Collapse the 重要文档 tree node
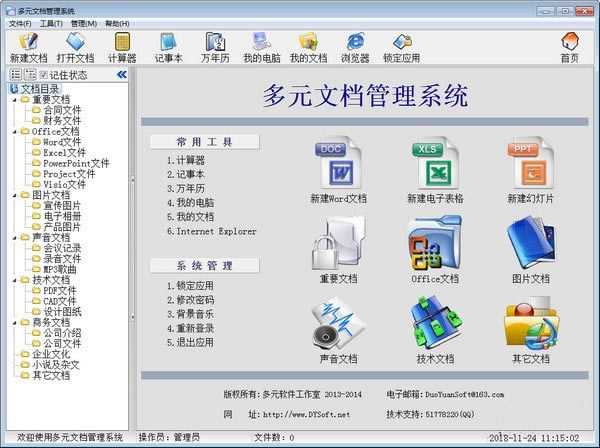The height and width of the screenshot is (448, 600). click(13, 100)
